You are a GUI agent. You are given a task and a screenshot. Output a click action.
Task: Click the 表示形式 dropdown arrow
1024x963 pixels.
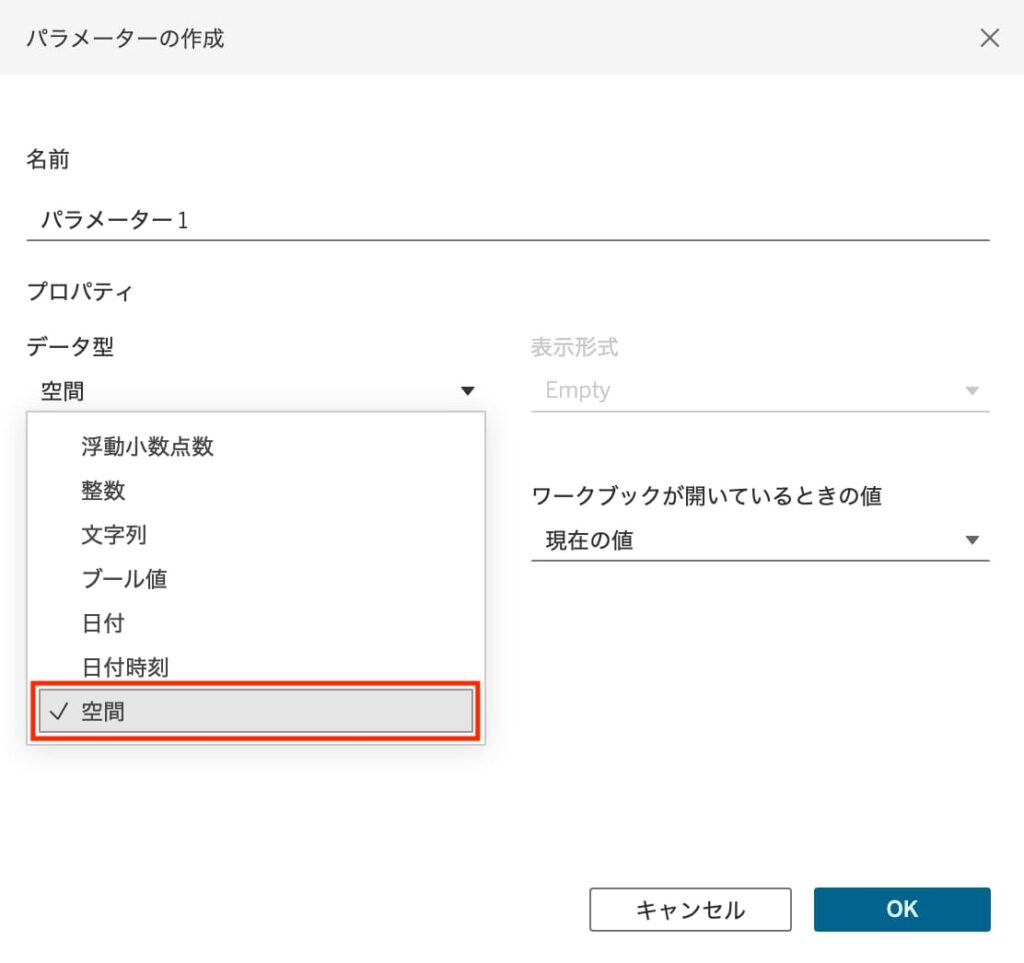971,391
